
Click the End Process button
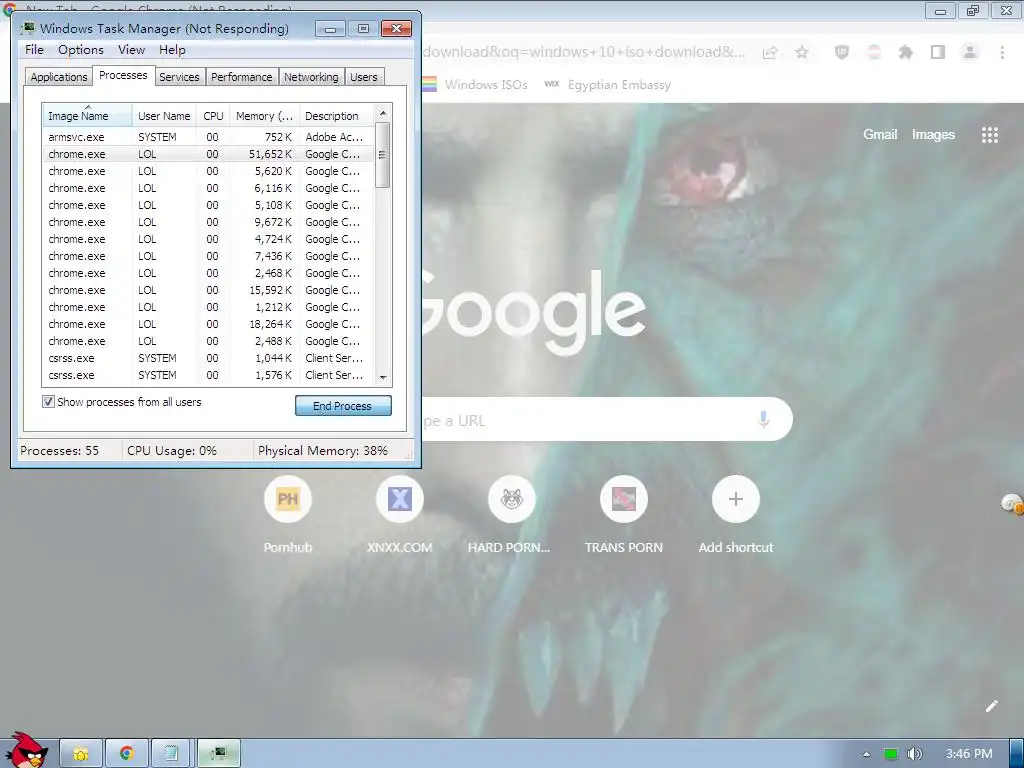tap(343, 406)
